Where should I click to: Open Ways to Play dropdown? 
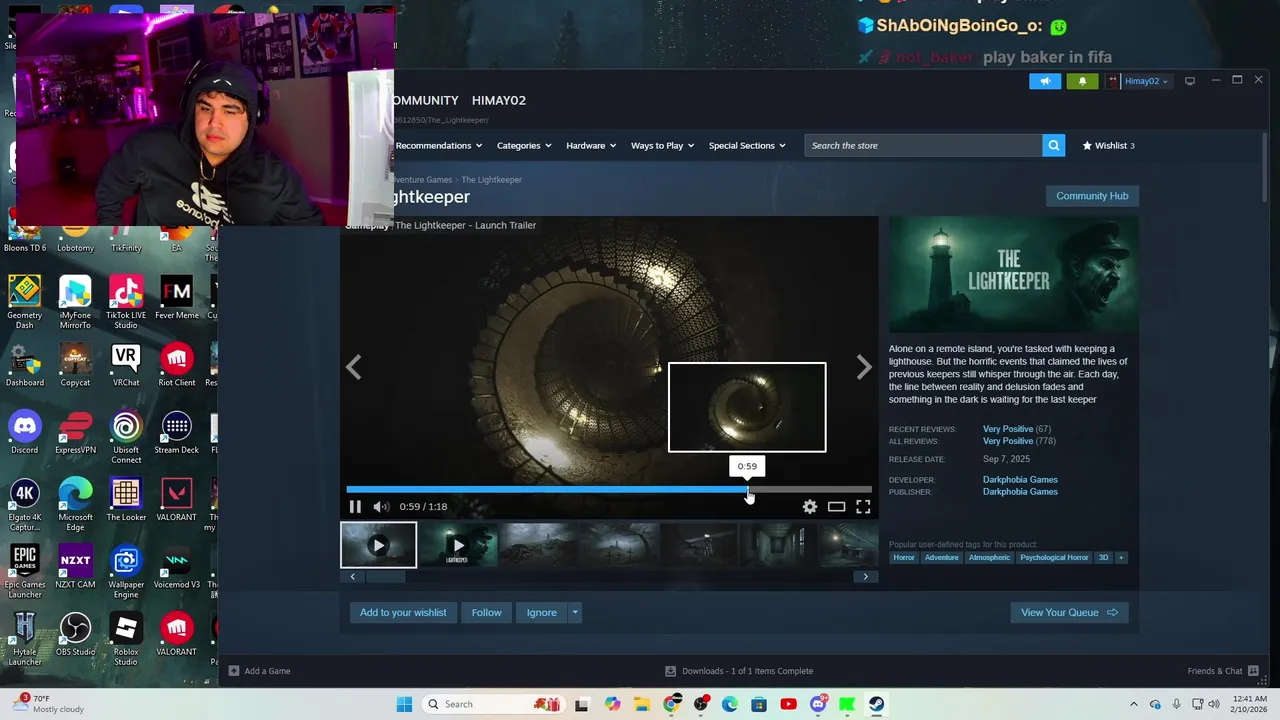(663, 146)
